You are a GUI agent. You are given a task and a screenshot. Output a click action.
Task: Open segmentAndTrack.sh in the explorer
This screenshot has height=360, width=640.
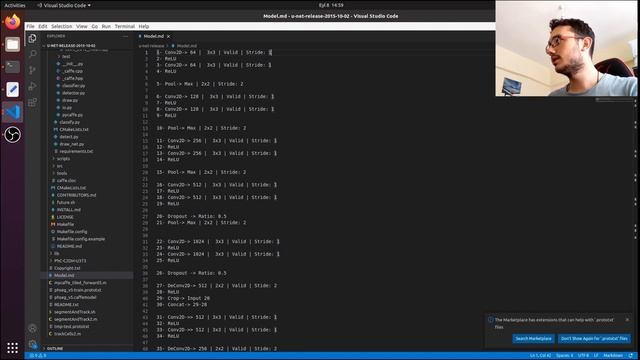pyautogui.click(x=75, y=312)
